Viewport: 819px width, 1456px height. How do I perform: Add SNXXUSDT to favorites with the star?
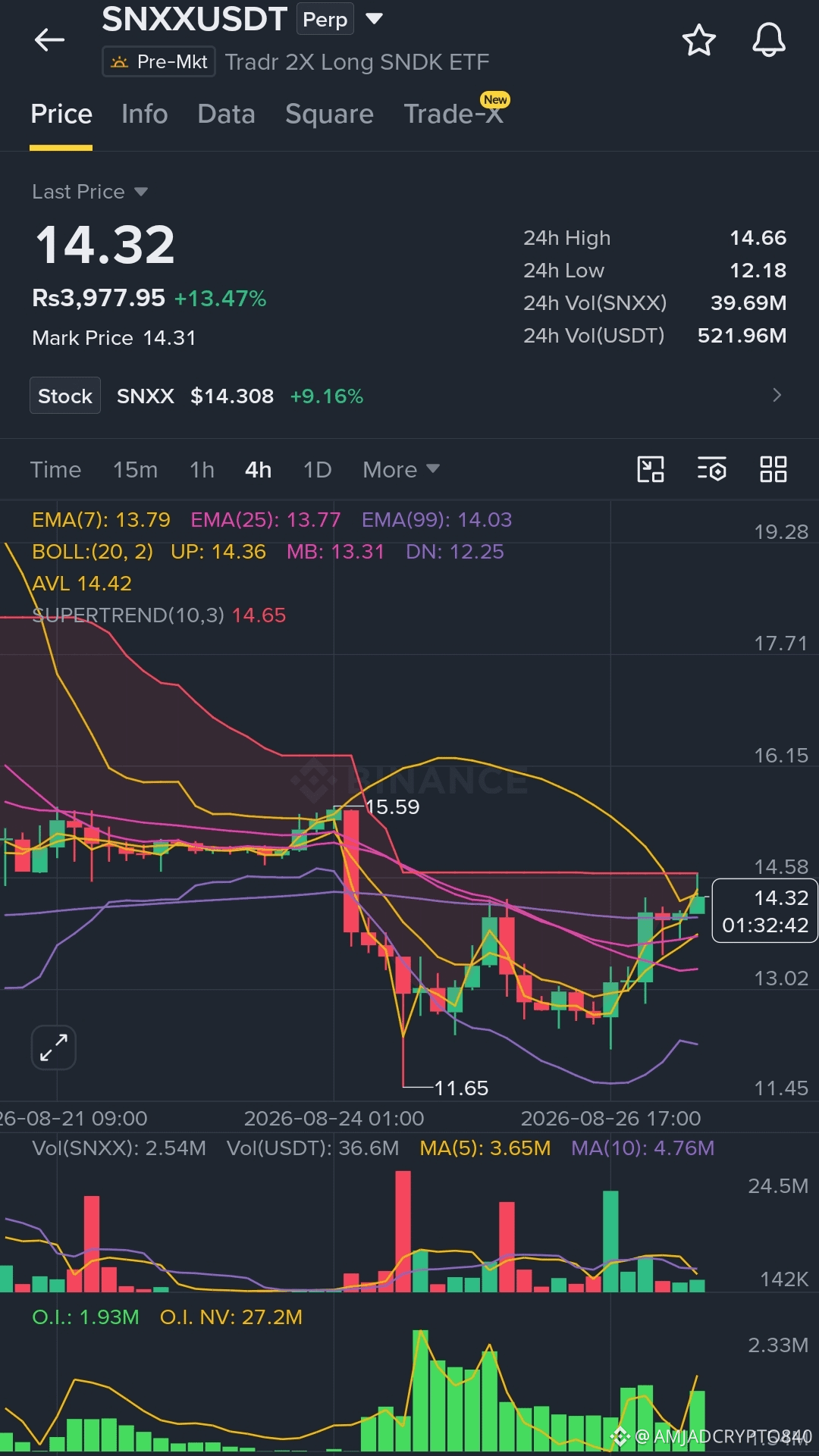(x=698, y=40)
